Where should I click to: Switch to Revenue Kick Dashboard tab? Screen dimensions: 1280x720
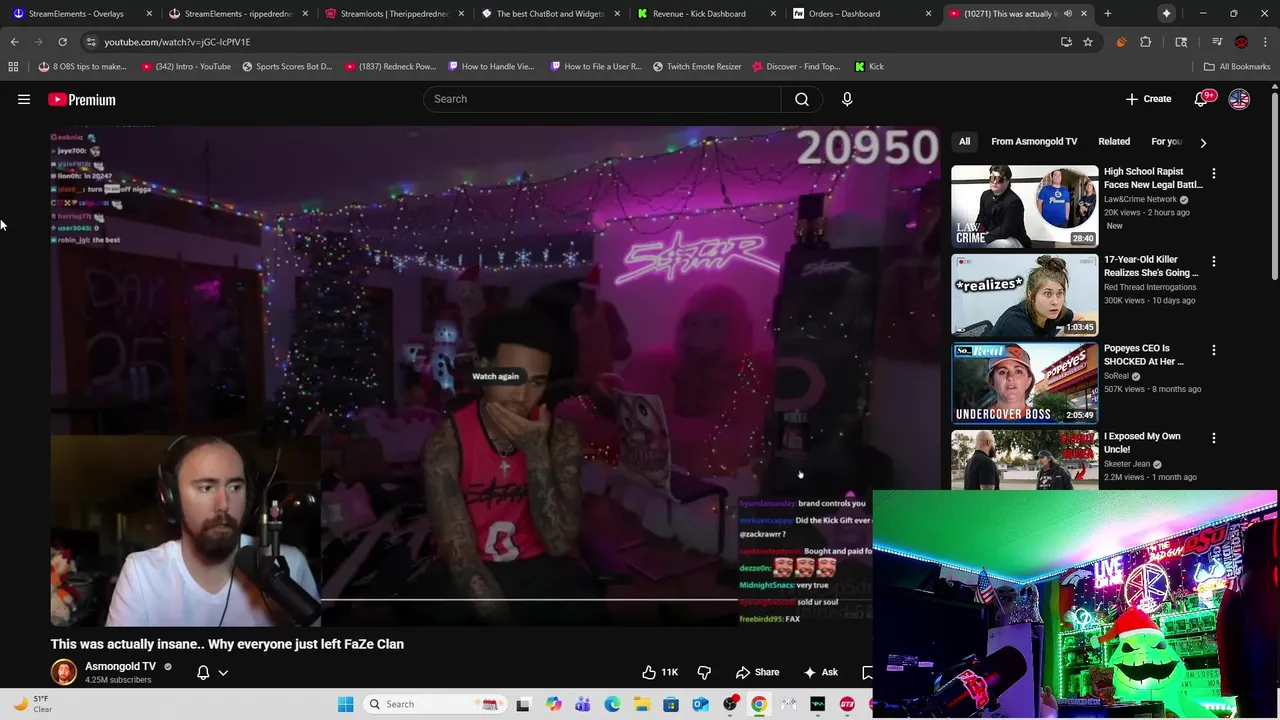tap(705, 14)
